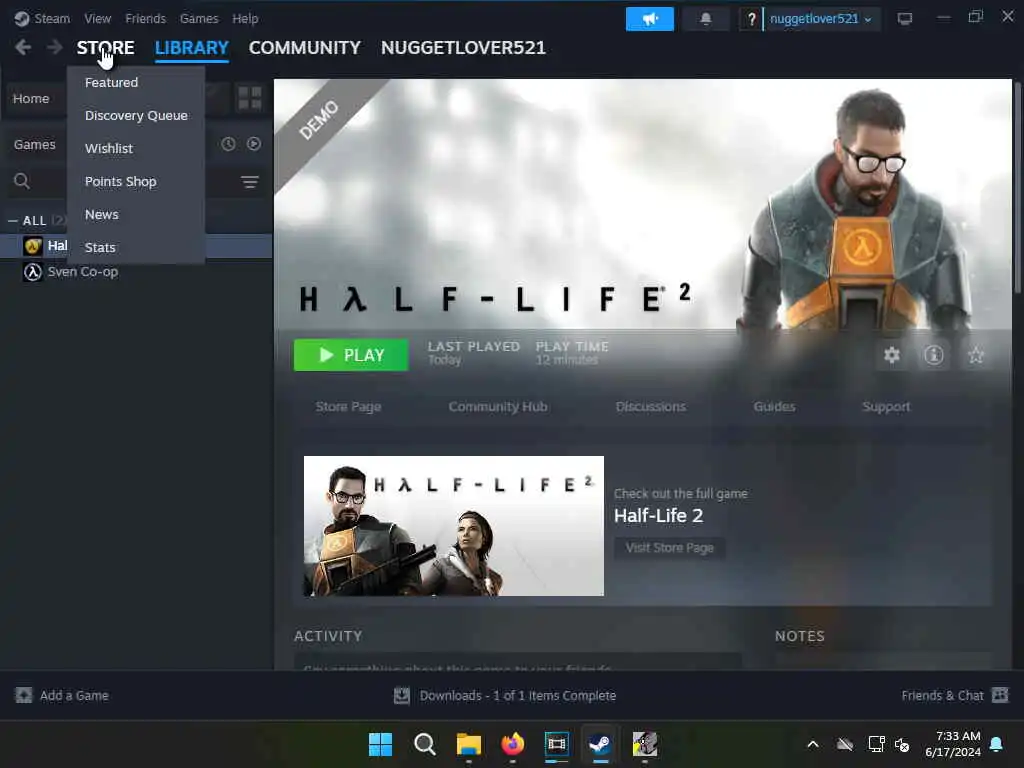Image resolution: width=1024 pixels, height=768 pixels.
Task: Click the Add a Game plus icon
Action: click(24, 696)
